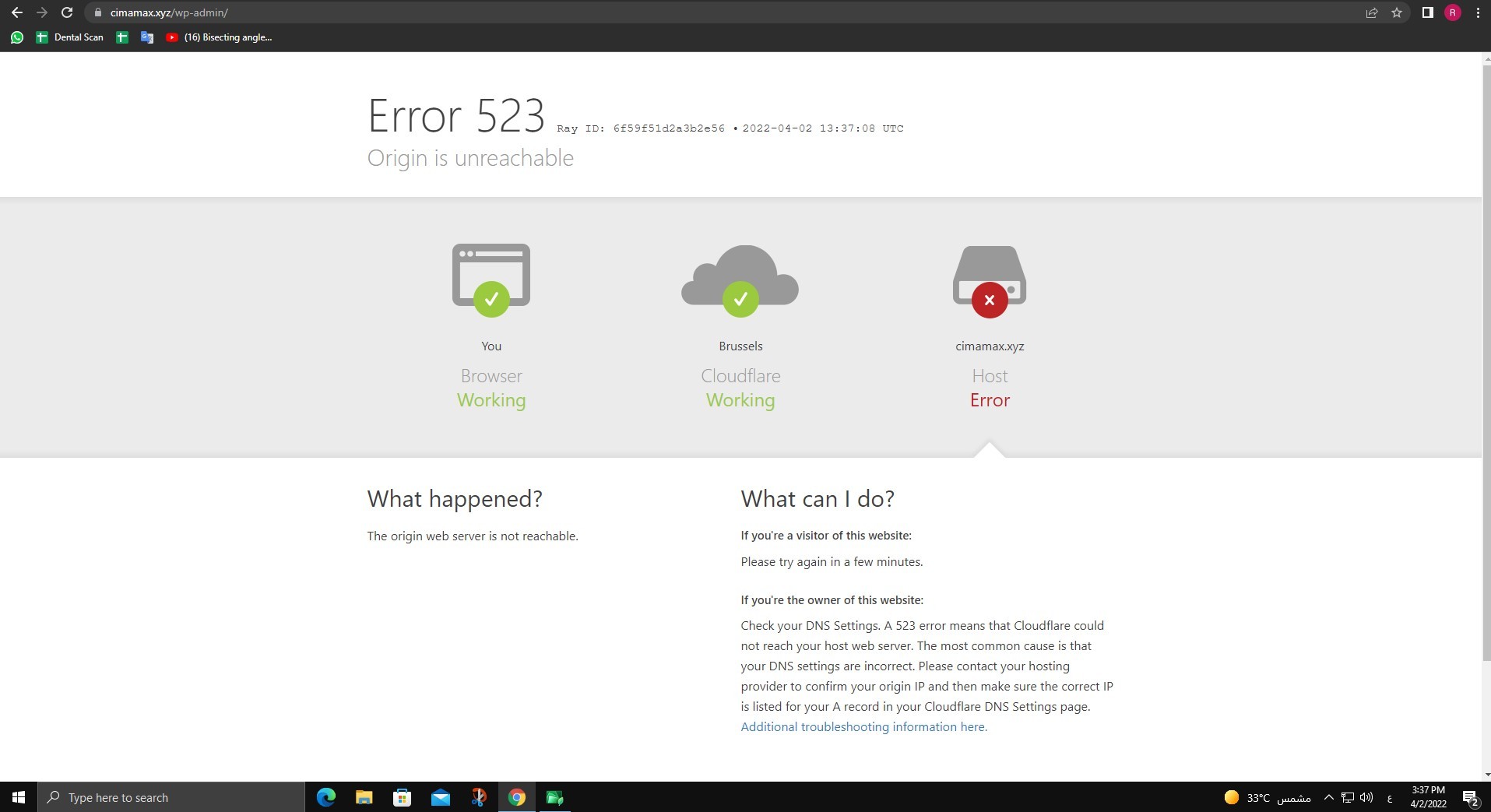Open the Chrome three-dot menu
The height and width of the screenshot is (812, 1491).
[1477, 12]
